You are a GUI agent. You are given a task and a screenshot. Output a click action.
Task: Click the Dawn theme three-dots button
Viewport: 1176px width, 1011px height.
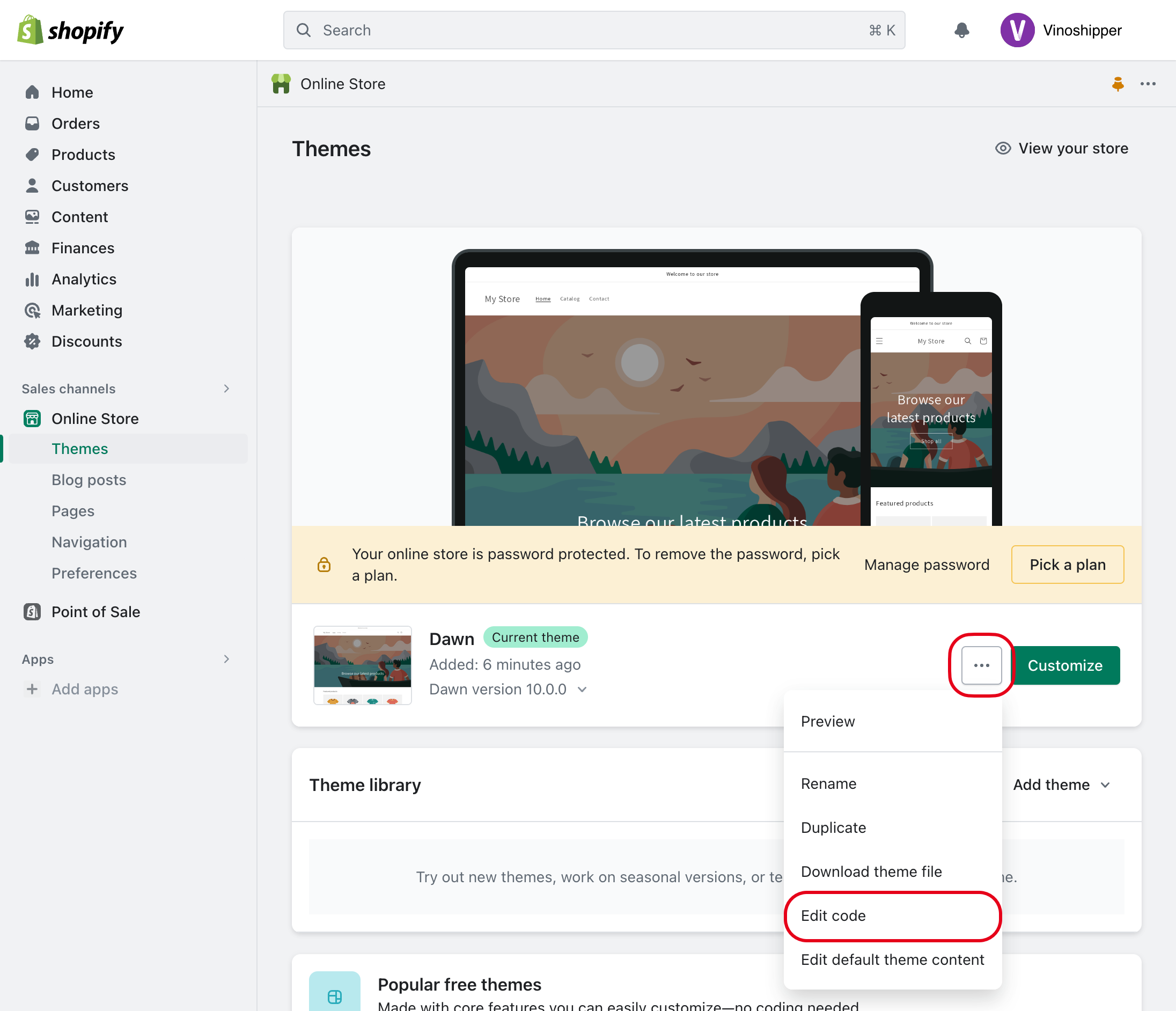pos(981,665)
